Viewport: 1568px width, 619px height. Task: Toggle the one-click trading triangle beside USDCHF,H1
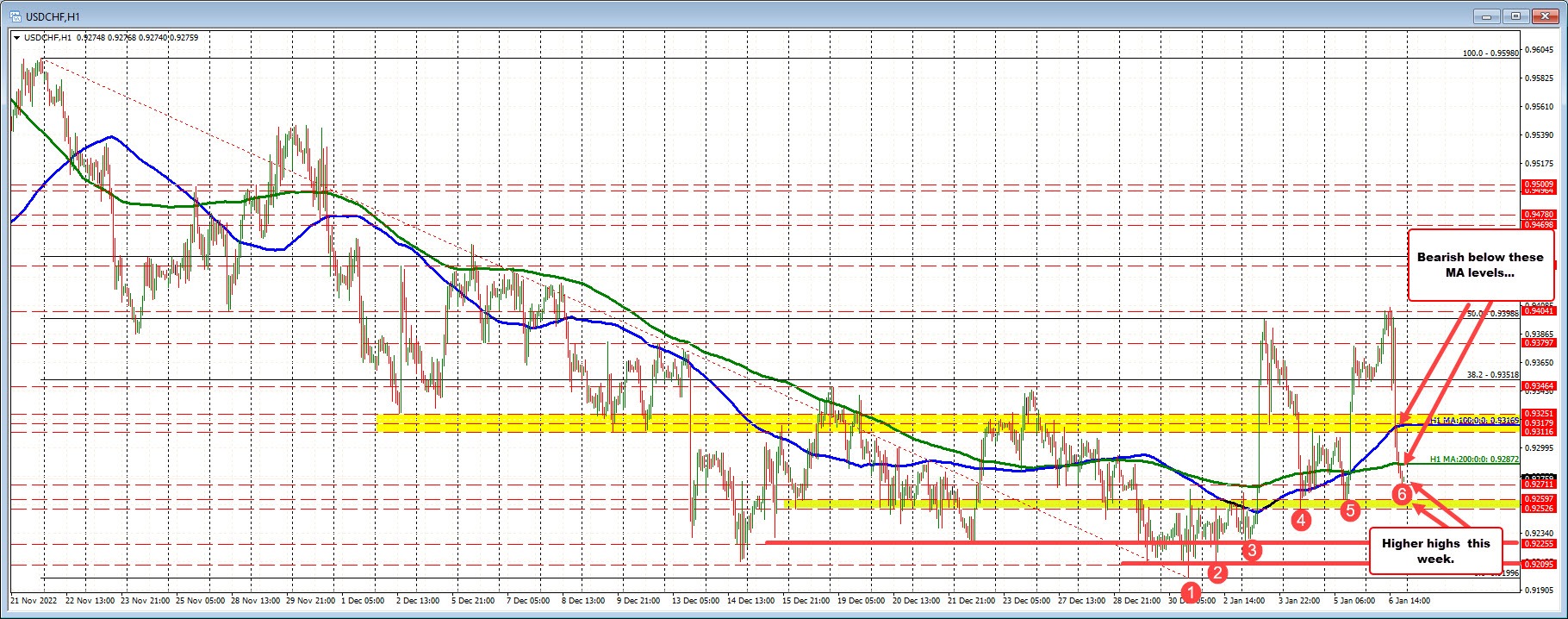[17, 37]
